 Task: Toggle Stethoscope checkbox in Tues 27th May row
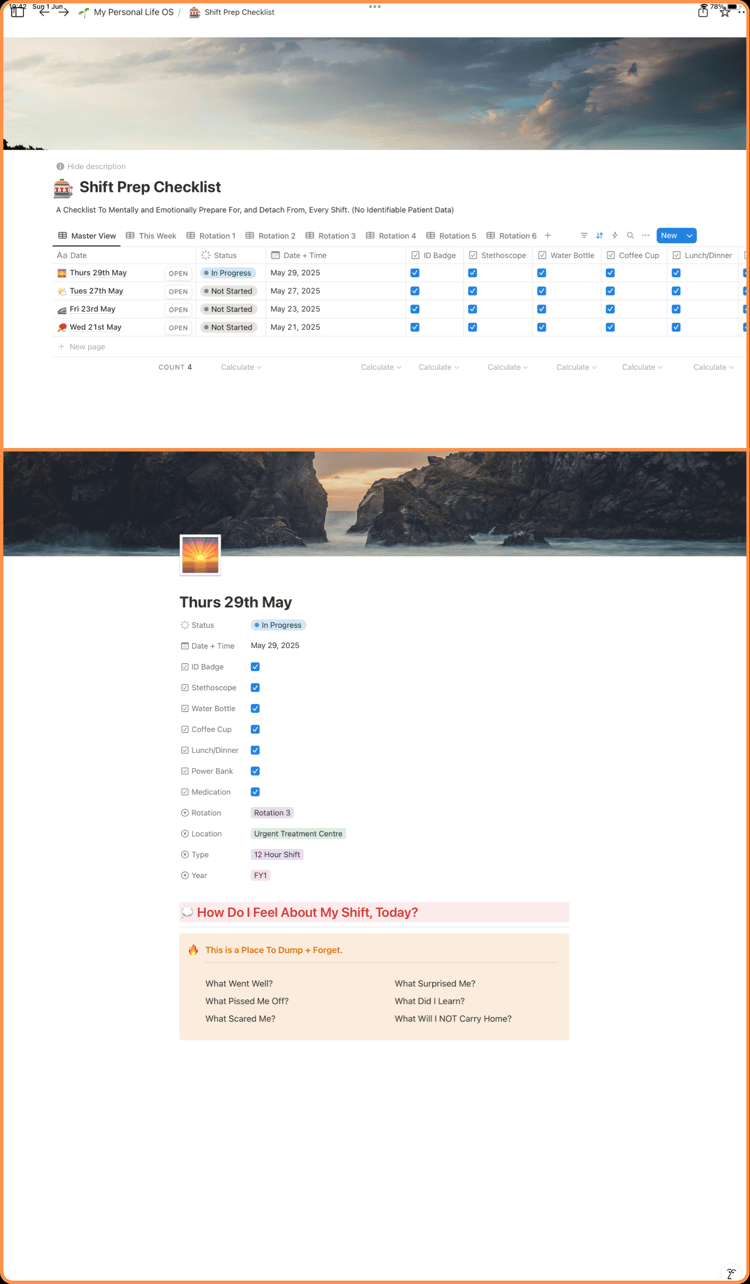tap(473, 291)
